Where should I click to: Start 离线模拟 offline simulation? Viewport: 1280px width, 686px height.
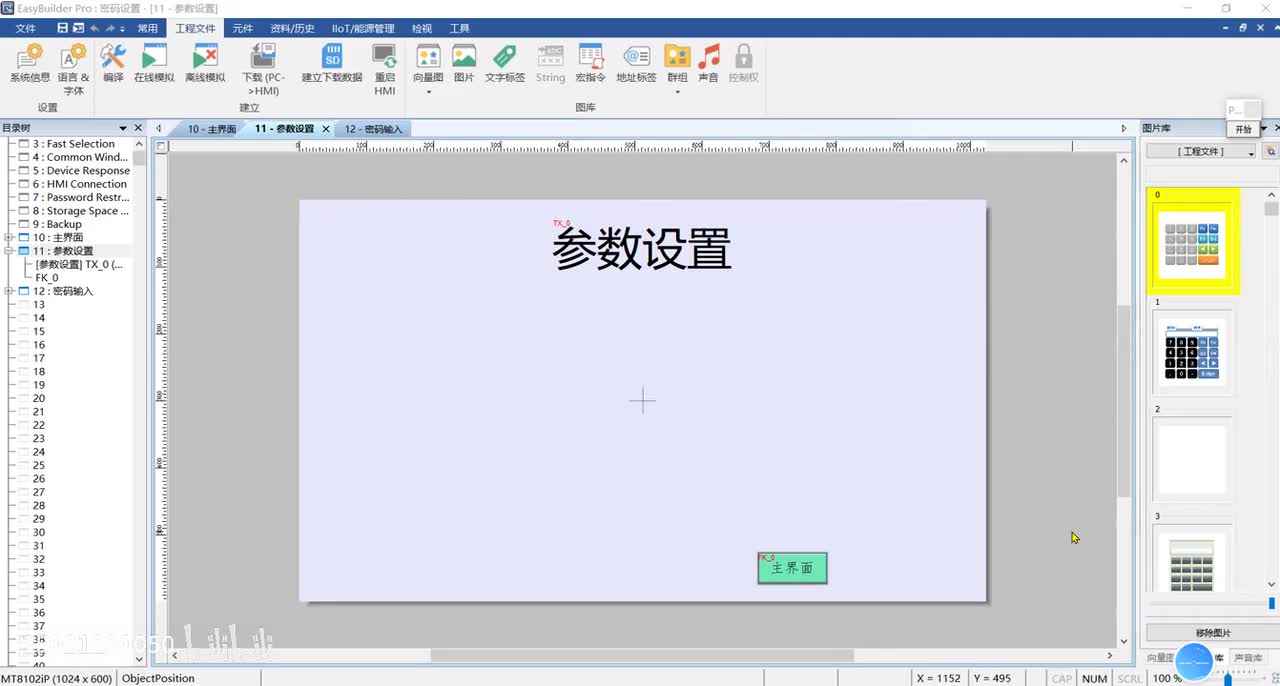point(205,63)
